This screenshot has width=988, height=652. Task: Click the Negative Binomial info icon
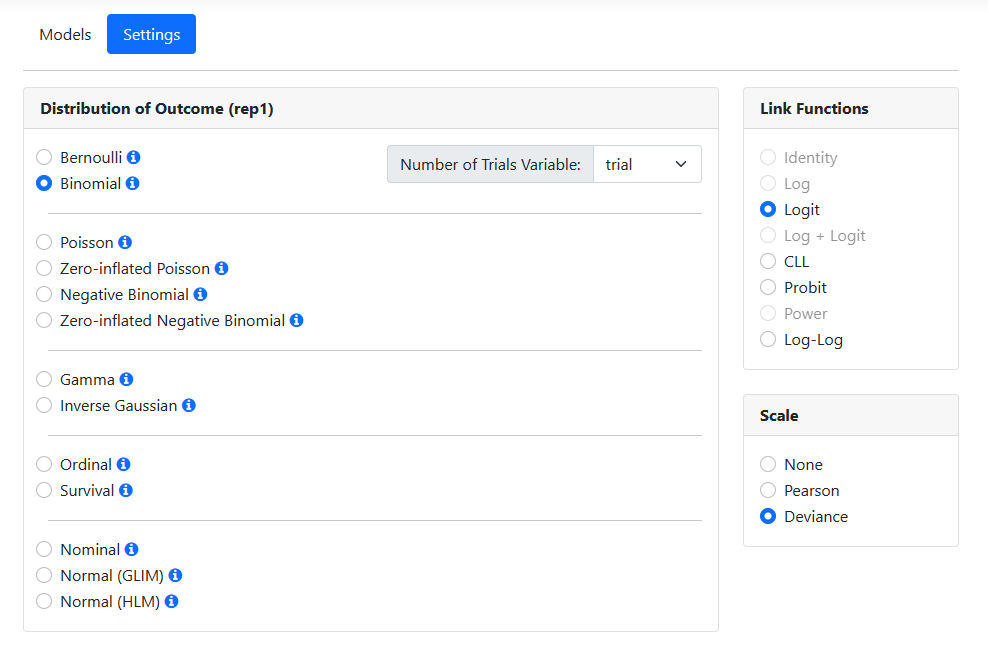[200, 295]
